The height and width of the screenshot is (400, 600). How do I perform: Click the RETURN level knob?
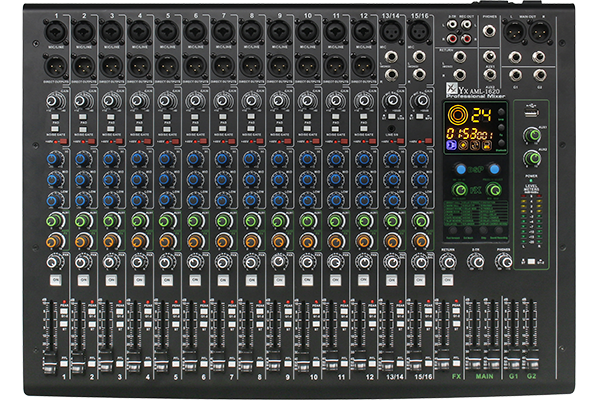tap(448, 262)
